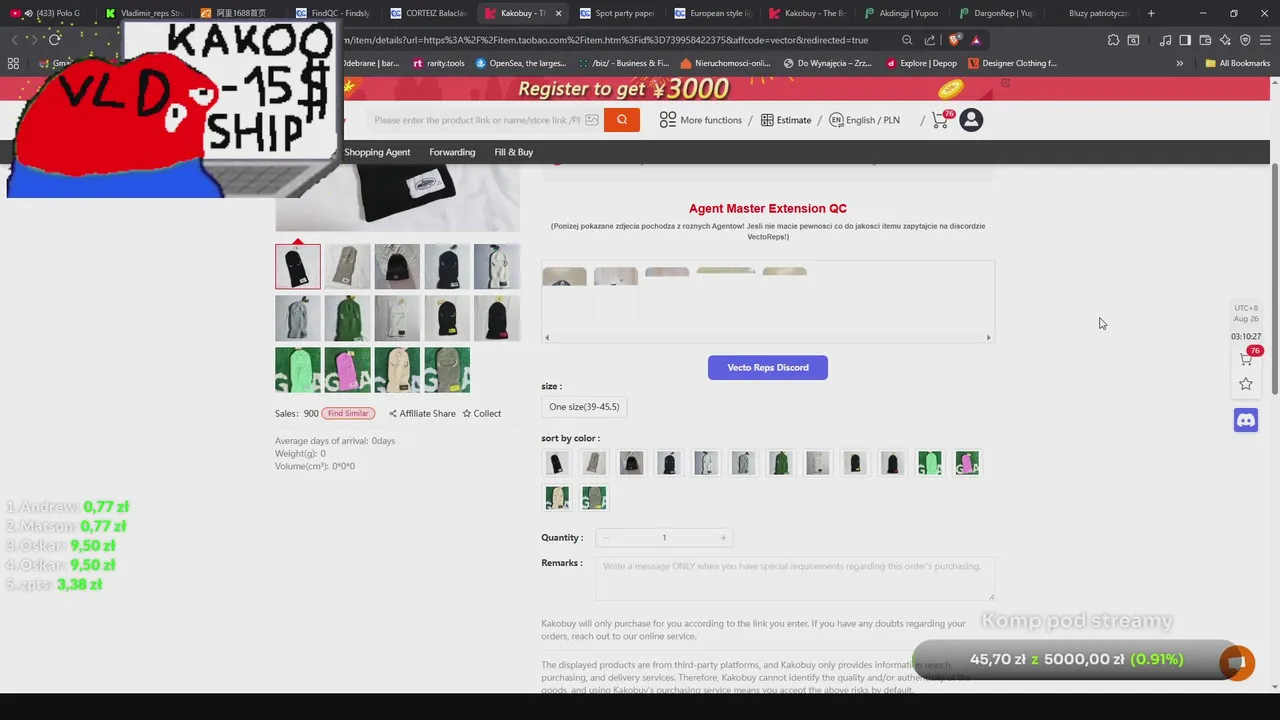The image size is (1280, 720).
Task: Open the shopping cart in the header
Action: 941,120
